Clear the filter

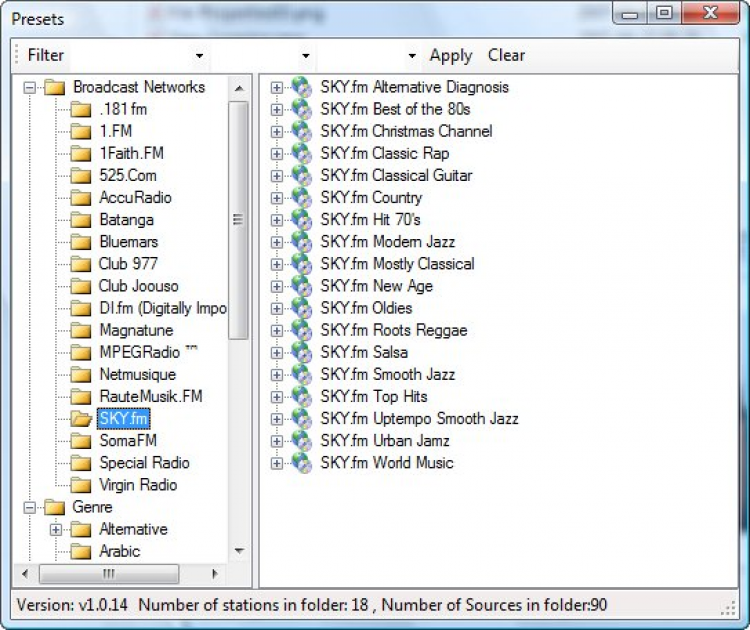click(x=506, y=55)
